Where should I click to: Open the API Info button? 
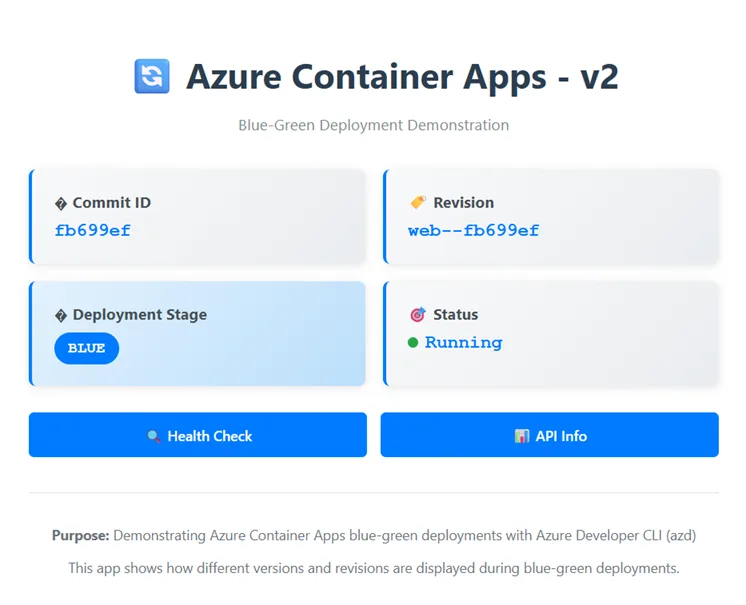[549, 435]
